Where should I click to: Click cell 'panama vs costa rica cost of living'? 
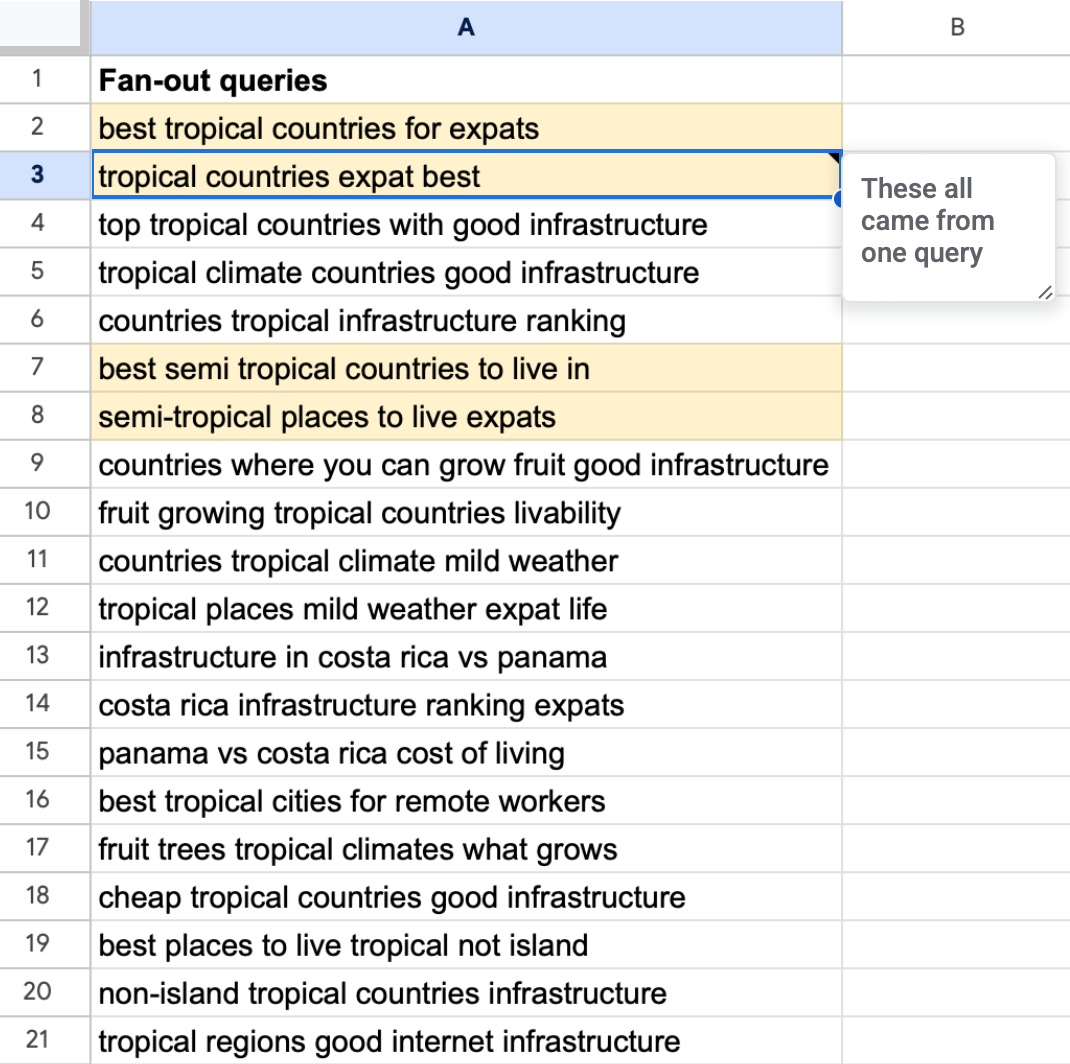(x=466, y=753)
